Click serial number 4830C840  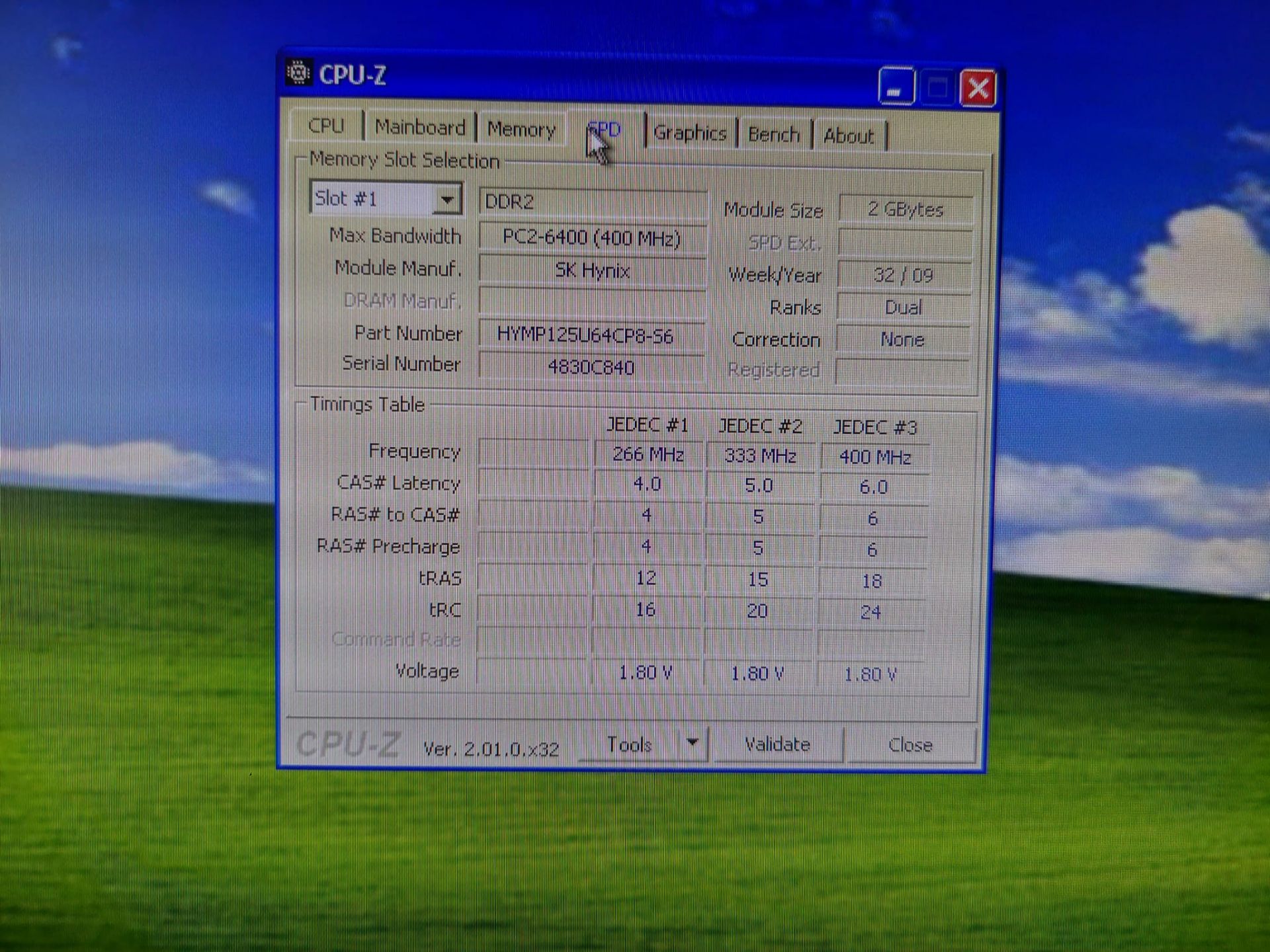tap(591, 367)
